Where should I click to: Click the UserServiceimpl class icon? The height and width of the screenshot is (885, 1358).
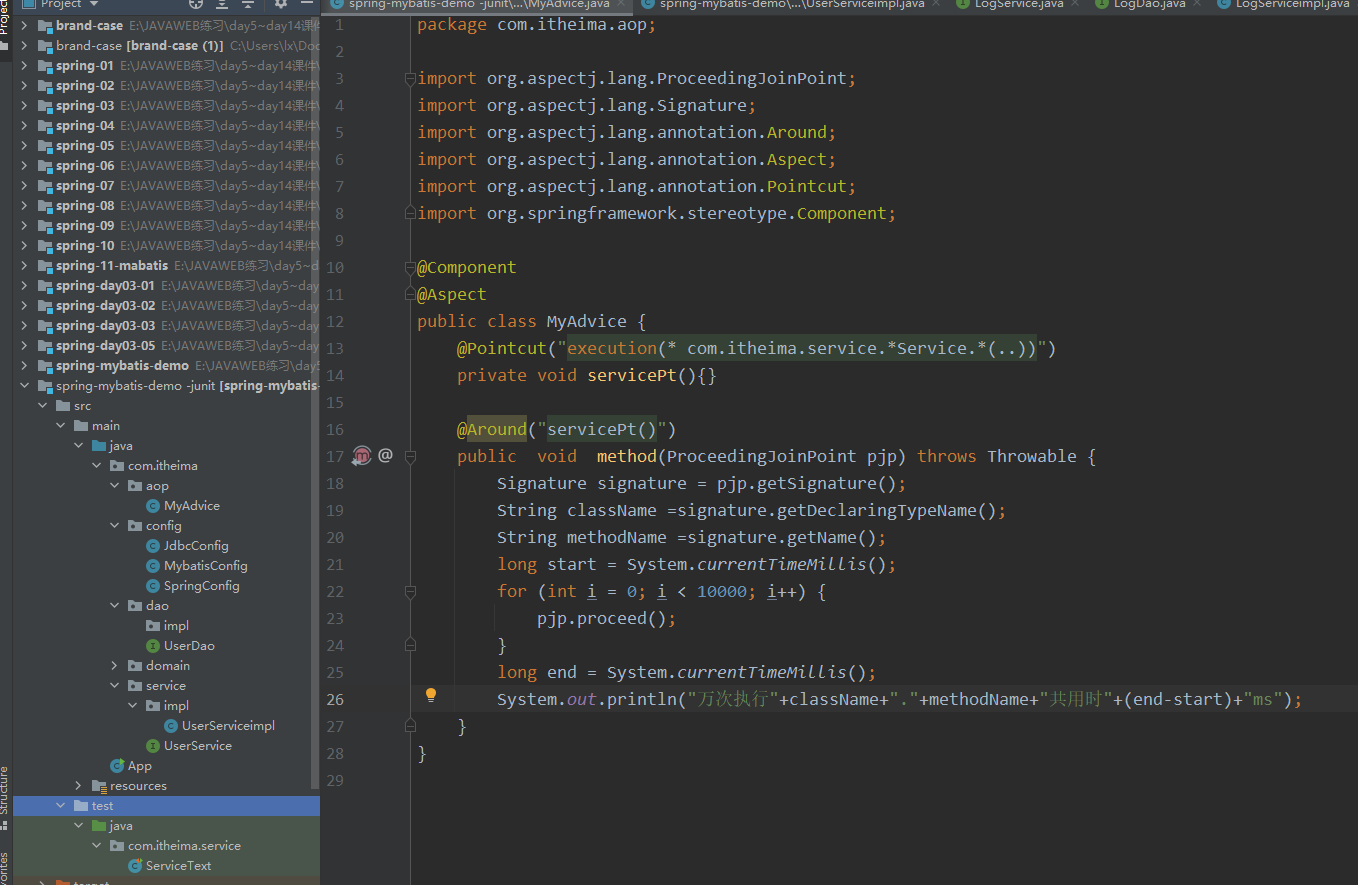point(171,726)
